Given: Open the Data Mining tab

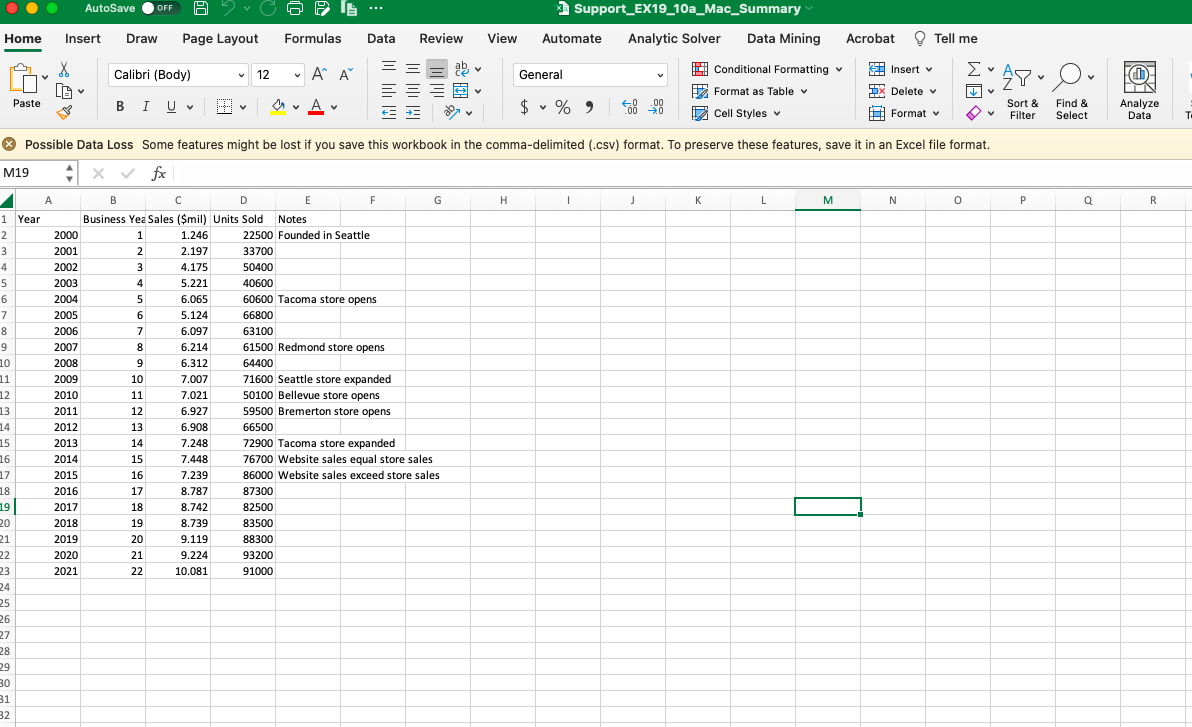Looking at the screenshot, I should [x=783, y=38].
